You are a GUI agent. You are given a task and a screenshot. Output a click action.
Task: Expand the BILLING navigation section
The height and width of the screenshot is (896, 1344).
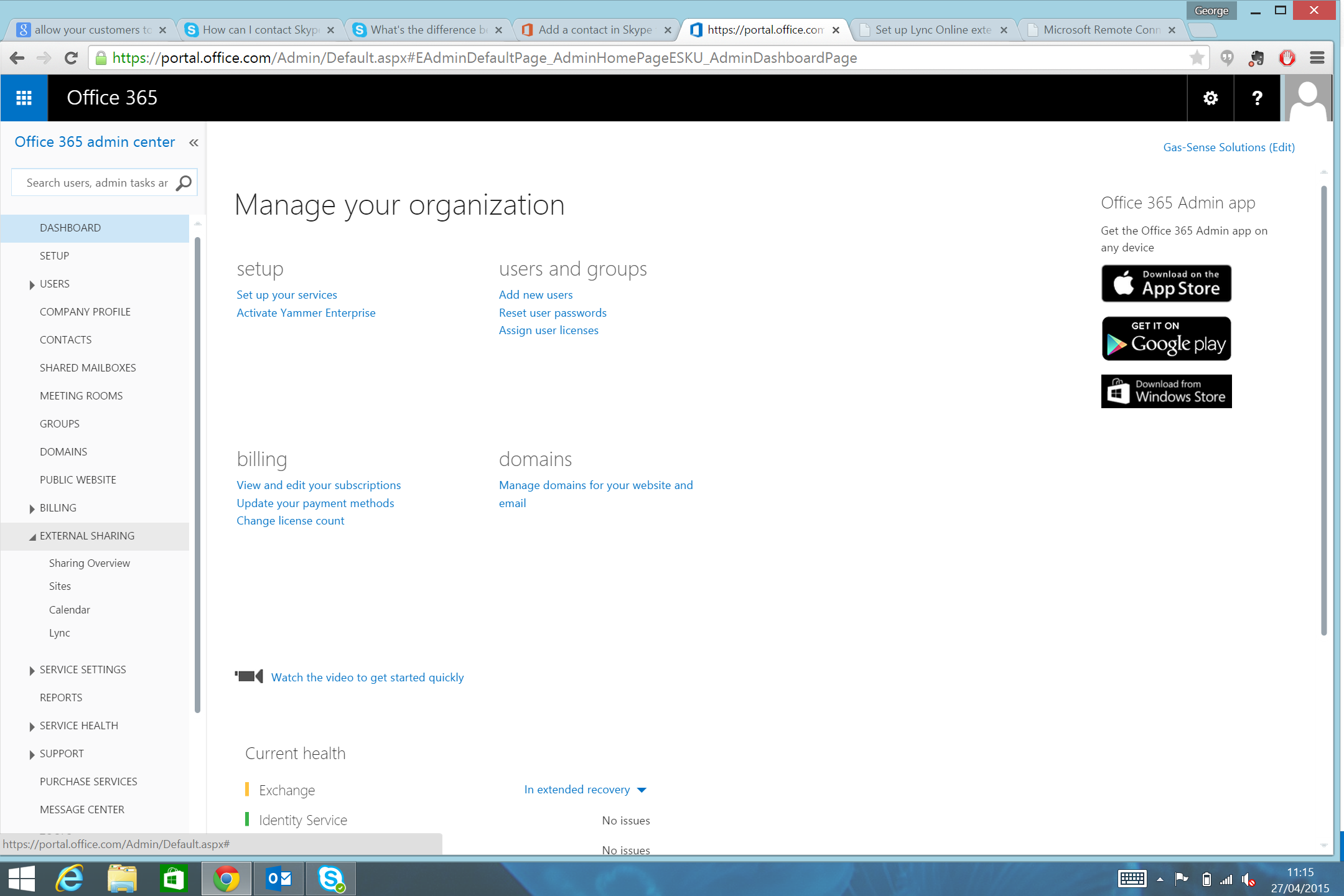point(32,508)
